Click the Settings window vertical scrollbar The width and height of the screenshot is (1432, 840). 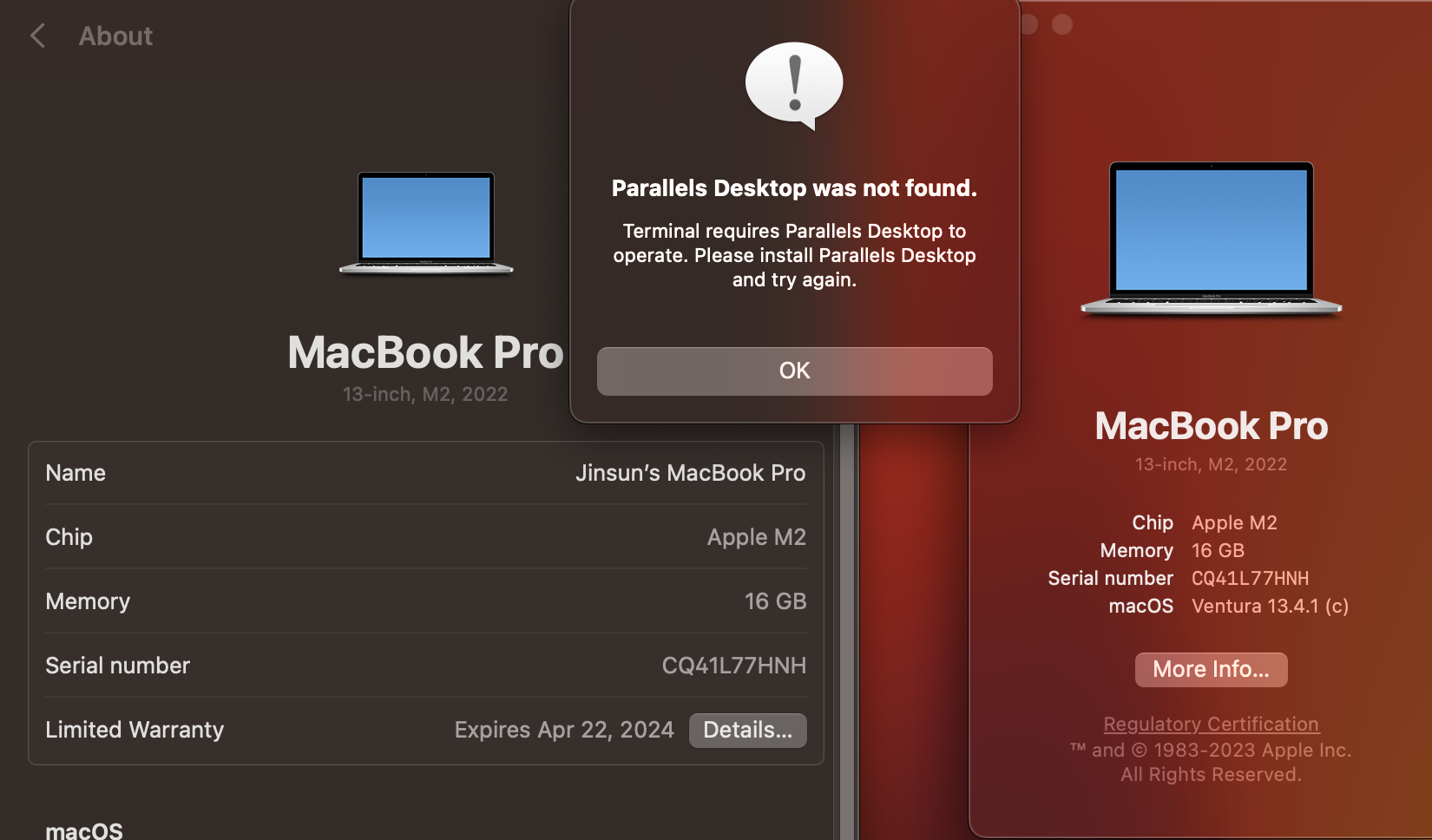pos(848,632)
